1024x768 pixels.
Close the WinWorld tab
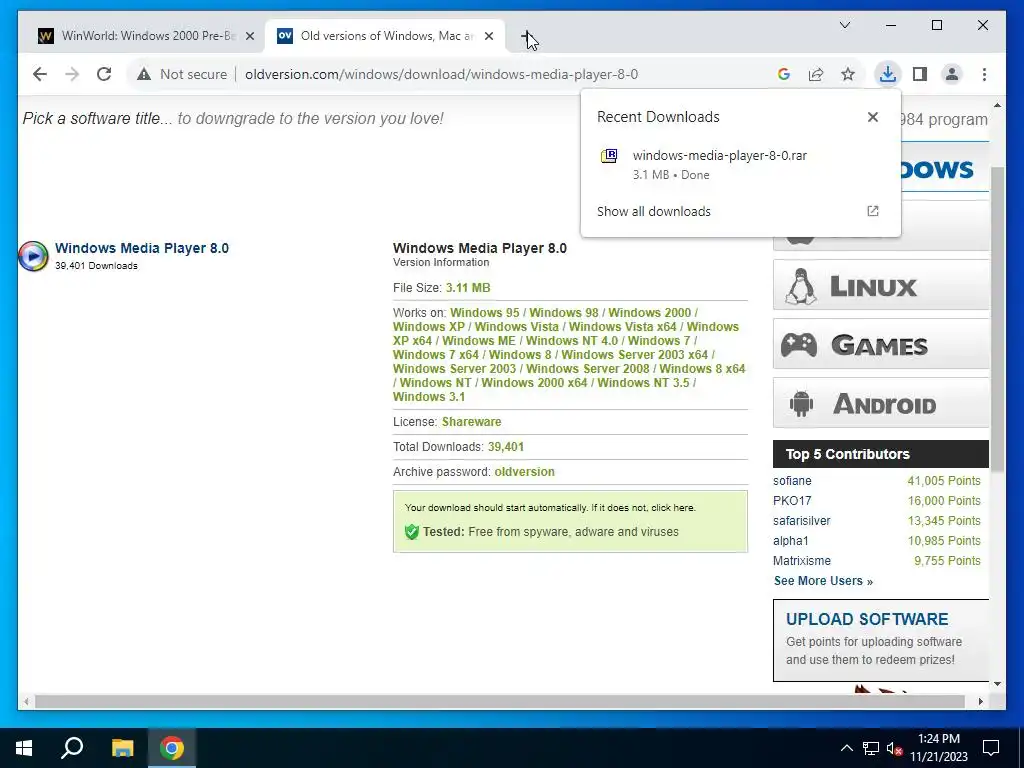click(249, 36)
